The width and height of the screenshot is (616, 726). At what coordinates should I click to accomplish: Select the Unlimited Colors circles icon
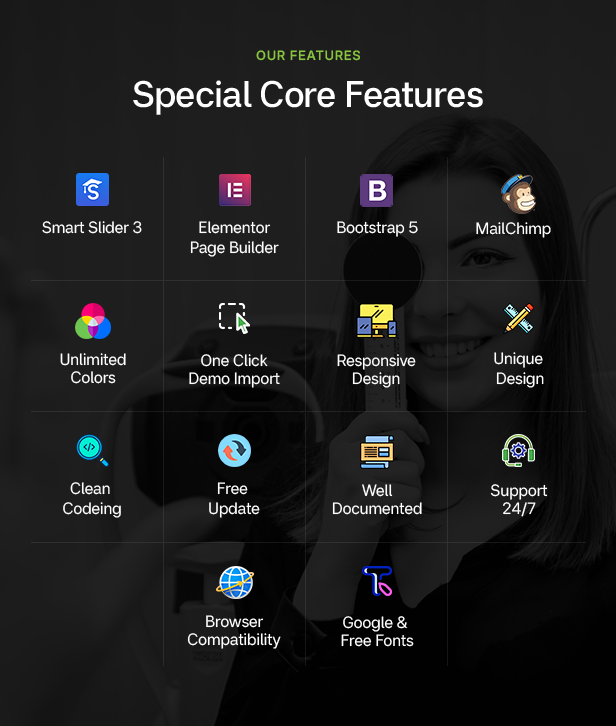tap(93, 321)
